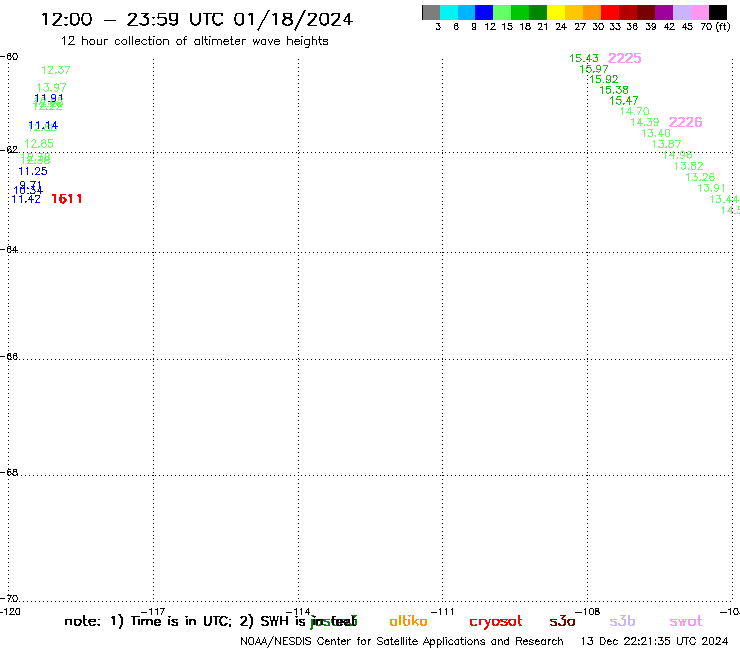Click the -114 longitude axis label
Screen dimensions: 740x650
(x=298, y=612)
